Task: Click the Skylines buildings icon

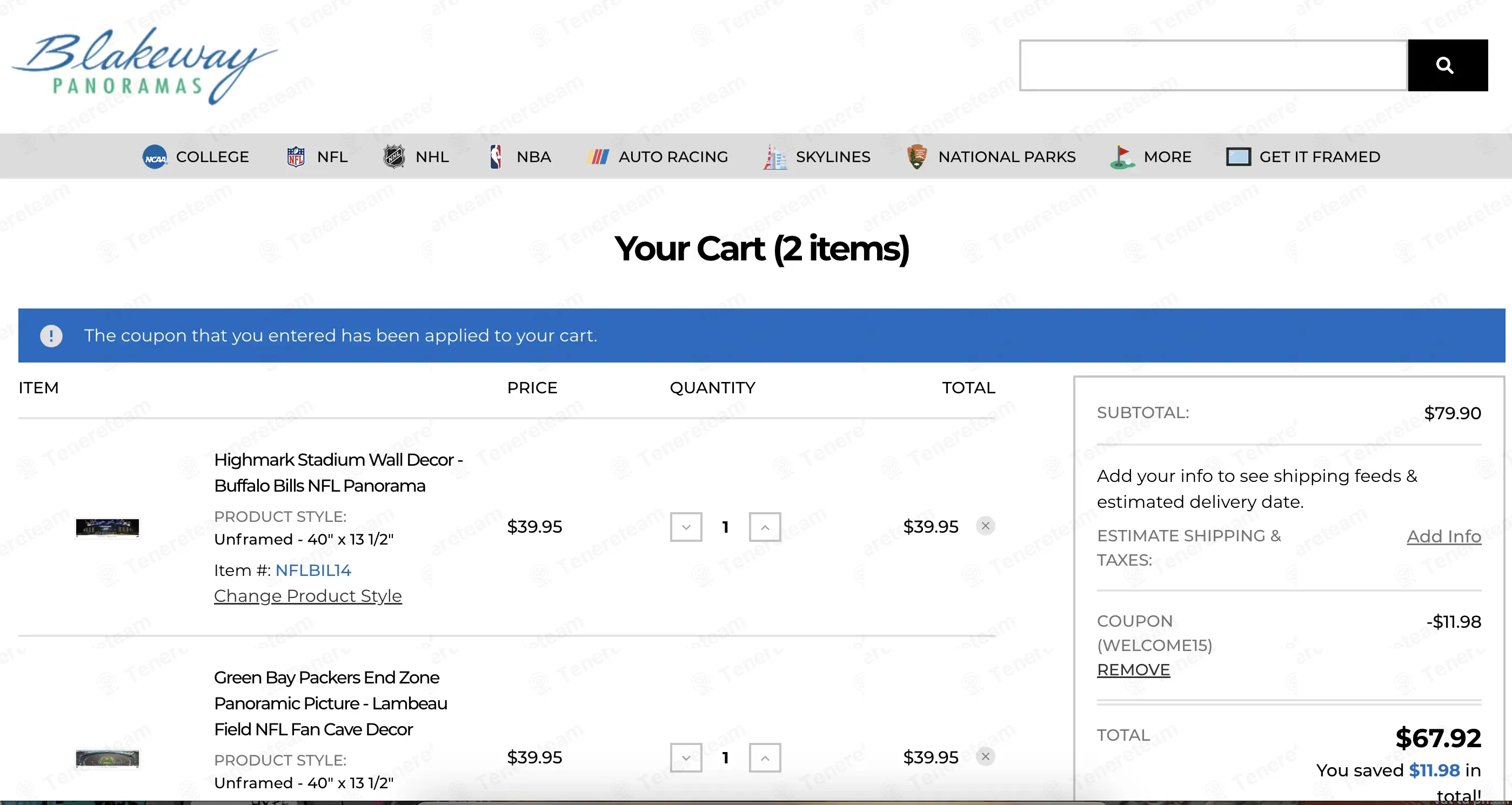Action: click(x=775, y=157)
